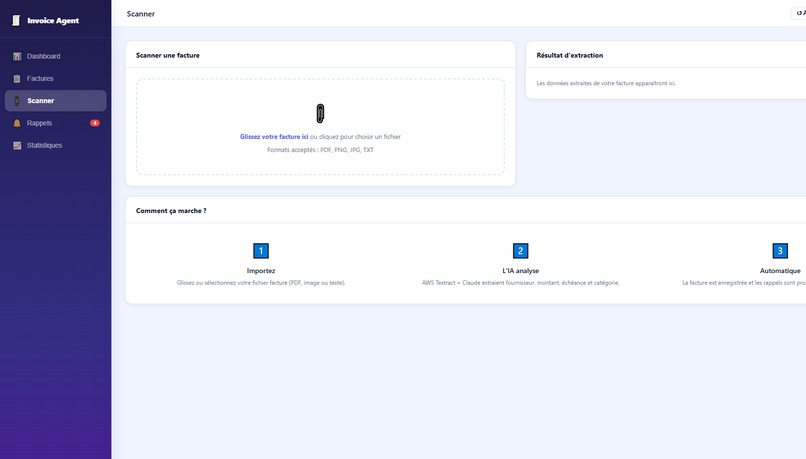Select the Scanner menu entry
Viewport: 806px width, 459px height.
coord(56,101)
